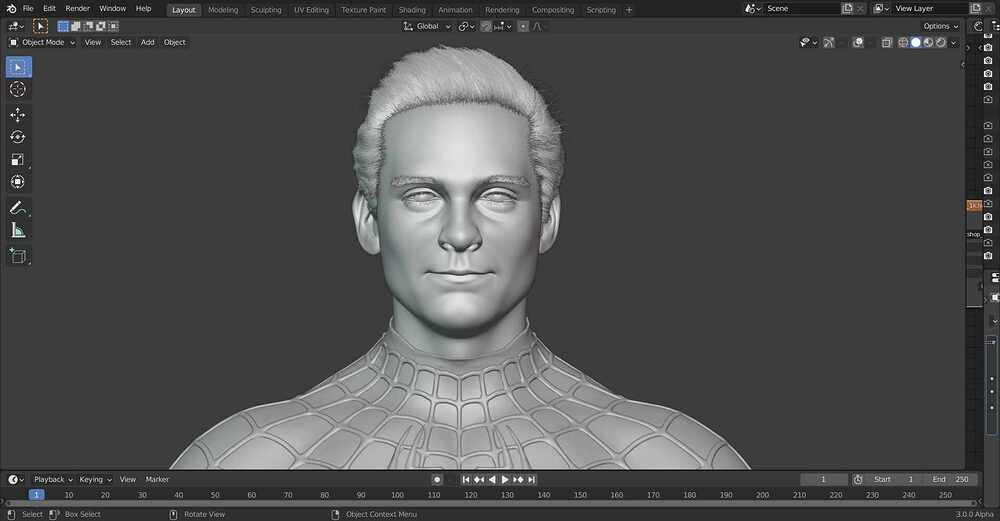Pick the Transform tool
This screenshot has height=521, width=1000.
[x=18, y=182]
